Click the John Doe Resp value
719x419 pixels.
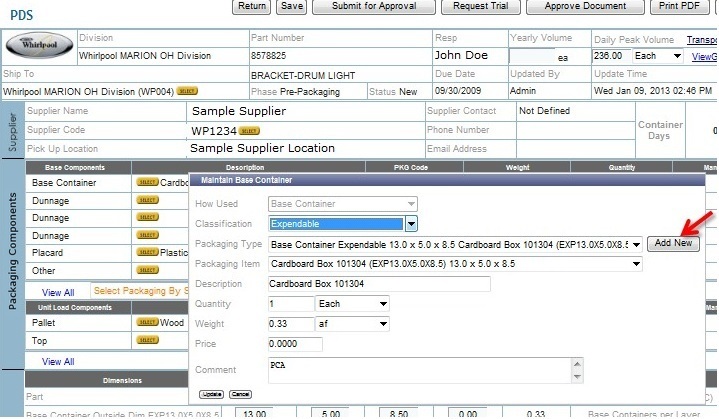[461, 55]
